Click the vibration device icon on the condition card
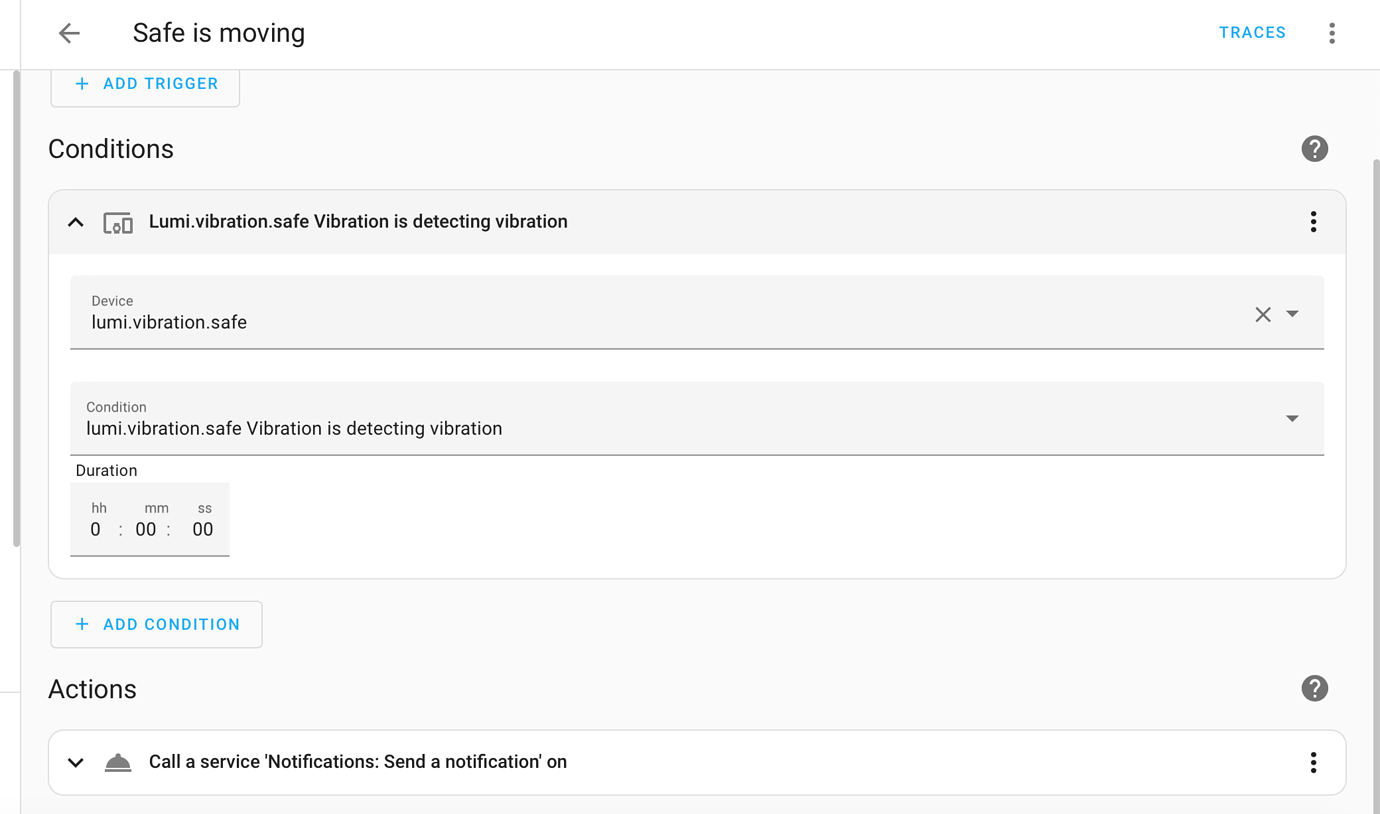The width and height of the screenshot is (1380, 814). coord(117,221)
